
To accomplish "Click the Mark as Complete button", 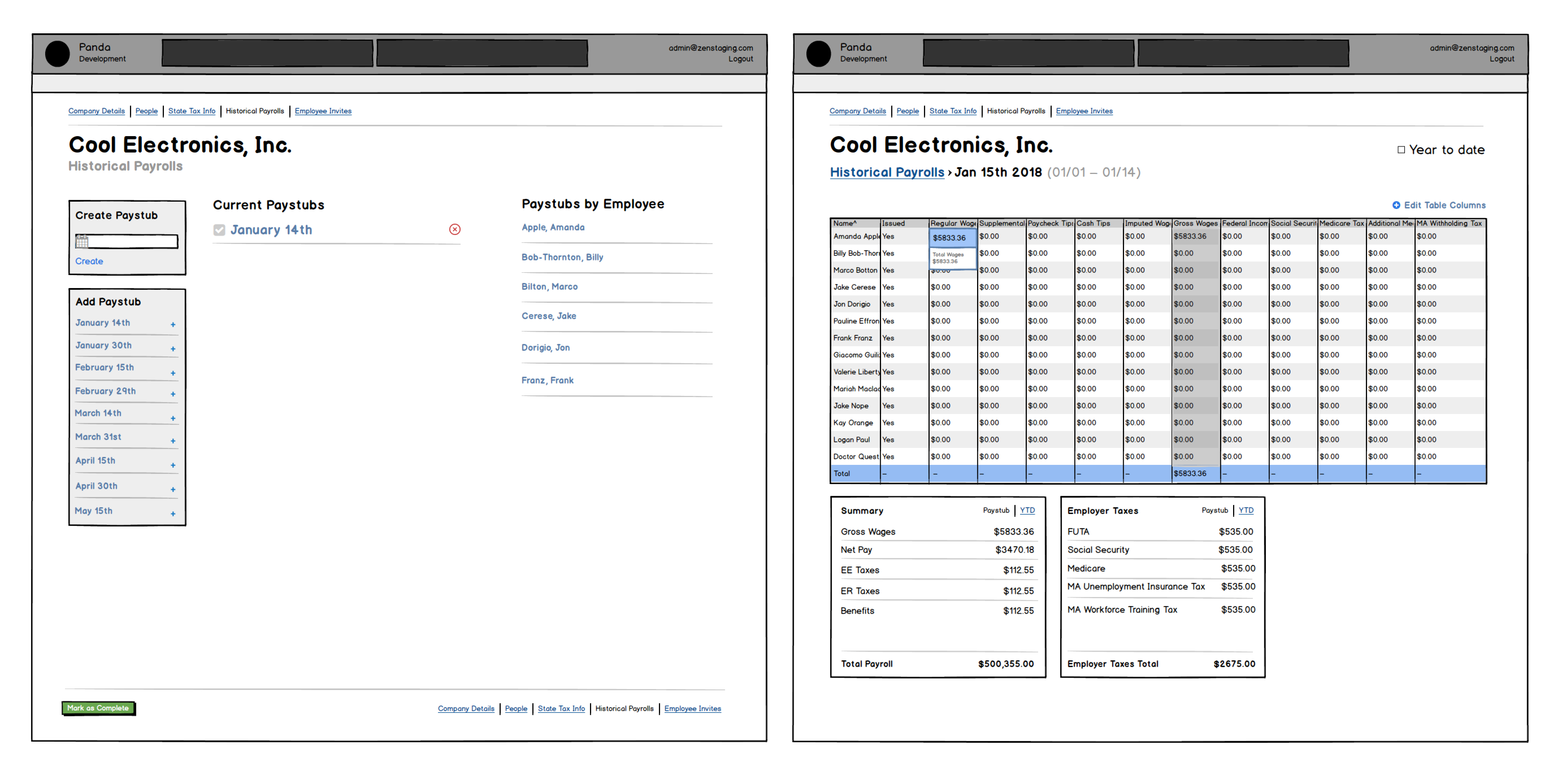I will [x=98, y=708].
